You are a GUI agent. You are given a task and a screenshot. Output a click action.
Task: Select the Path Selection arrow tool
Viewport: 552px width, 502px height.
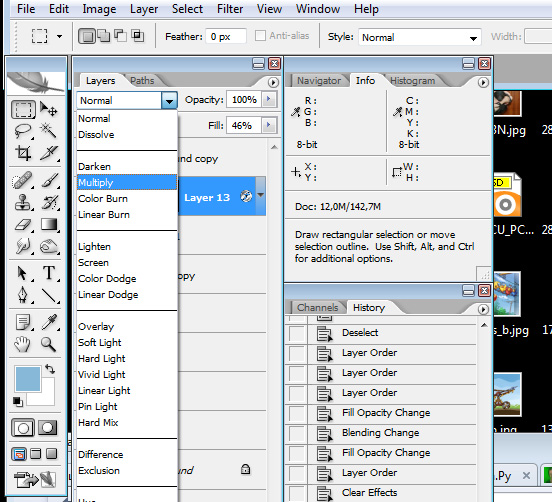[23, 273]
